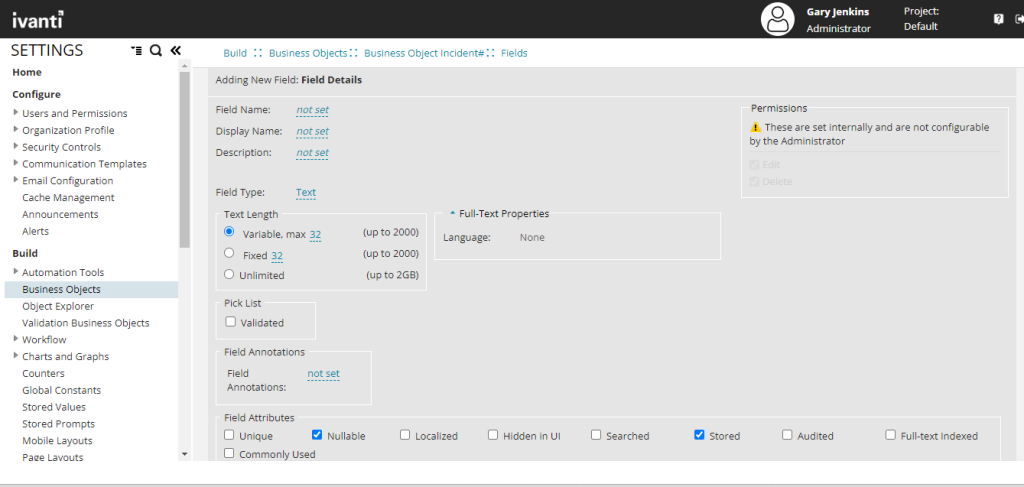Open Page Layouts in the sidebar
The width and height of the screenshot is (1024, 487).
click(x=53, y=458)
